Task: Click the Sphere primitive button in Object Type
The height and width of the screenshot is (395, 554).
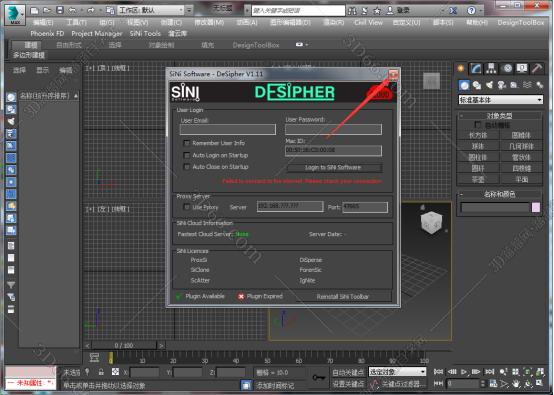Action: [x=478, y=146]
